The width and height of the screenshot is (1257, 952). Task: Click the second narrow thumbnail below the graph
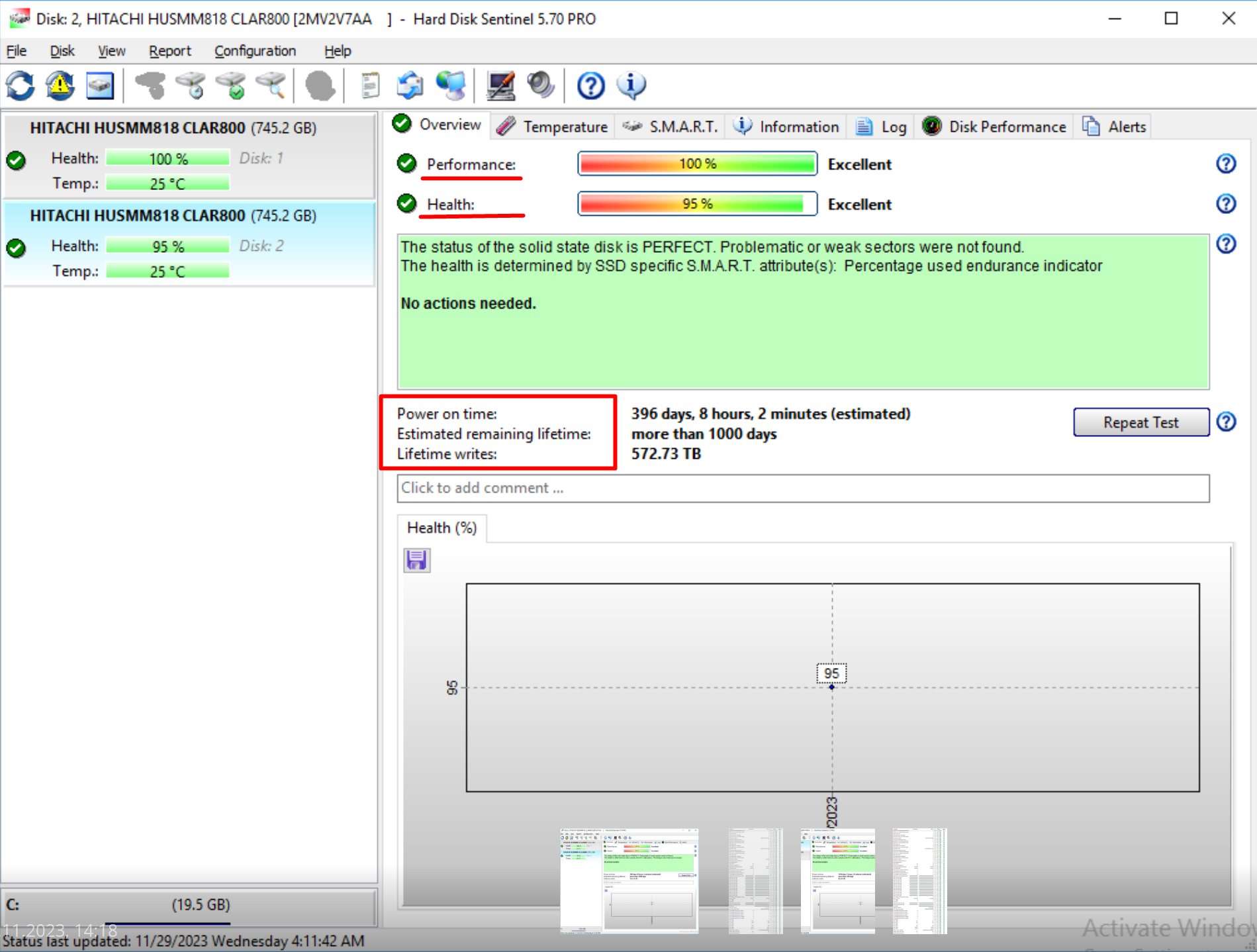[x=755, y=881]
